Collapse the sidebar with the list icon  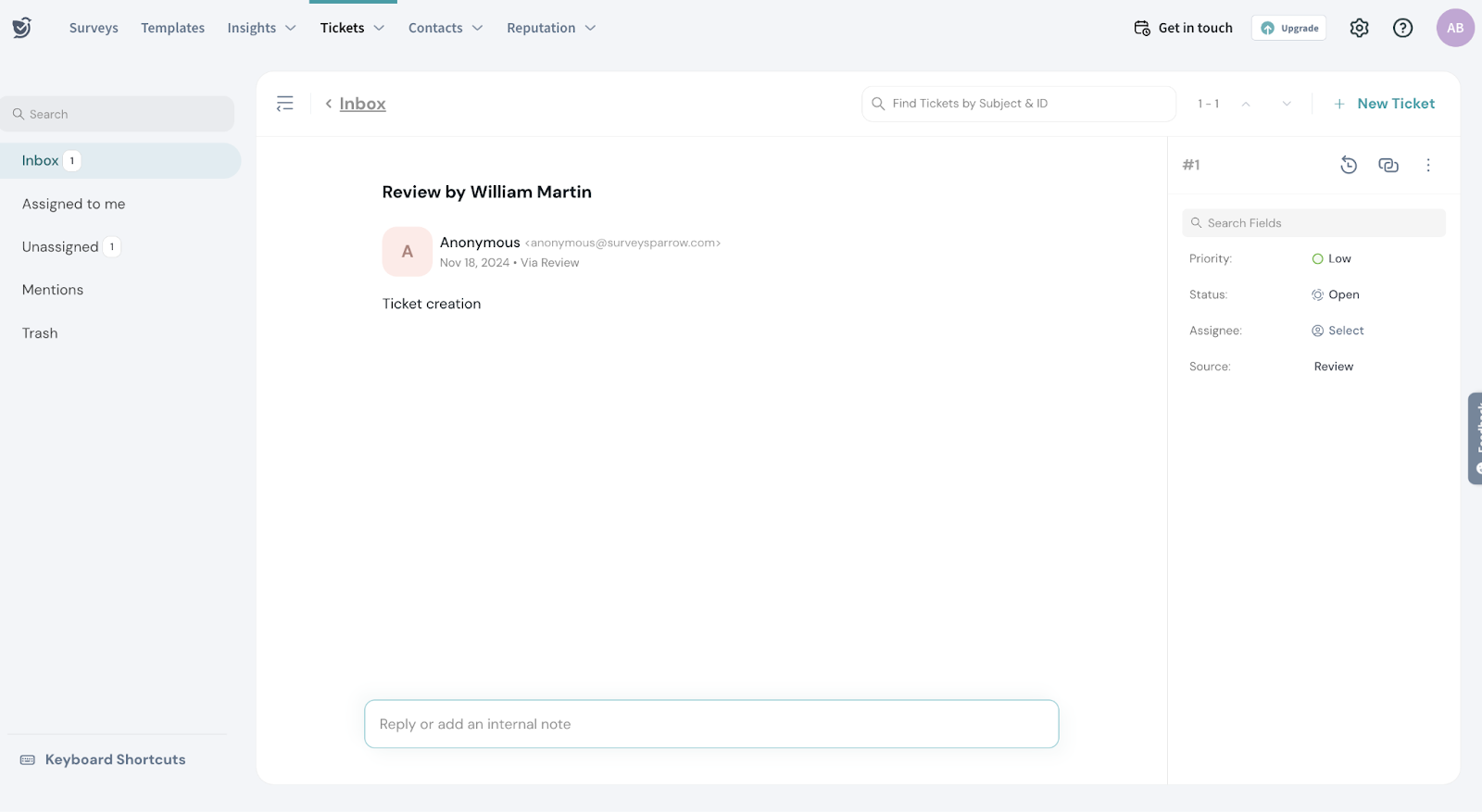click(x=285, y=104)
